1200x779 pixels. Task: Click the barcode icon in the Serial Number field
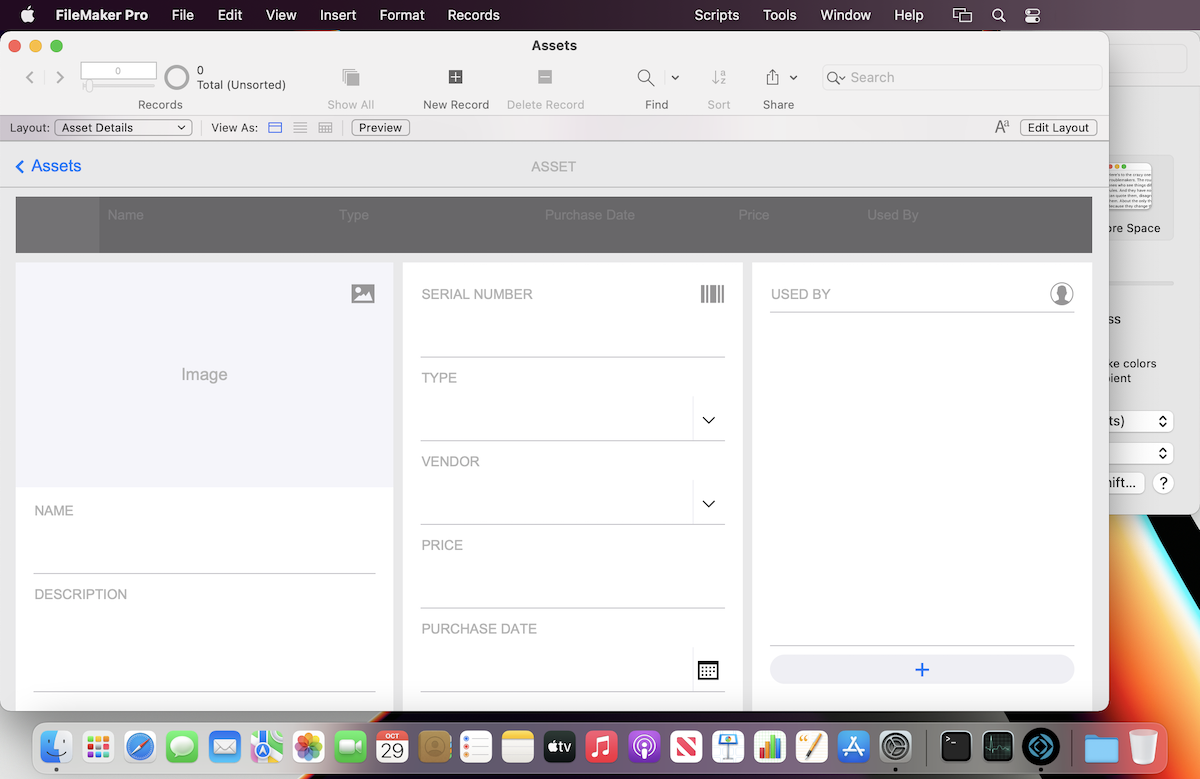pyautogui.click(x=712, y=293)
